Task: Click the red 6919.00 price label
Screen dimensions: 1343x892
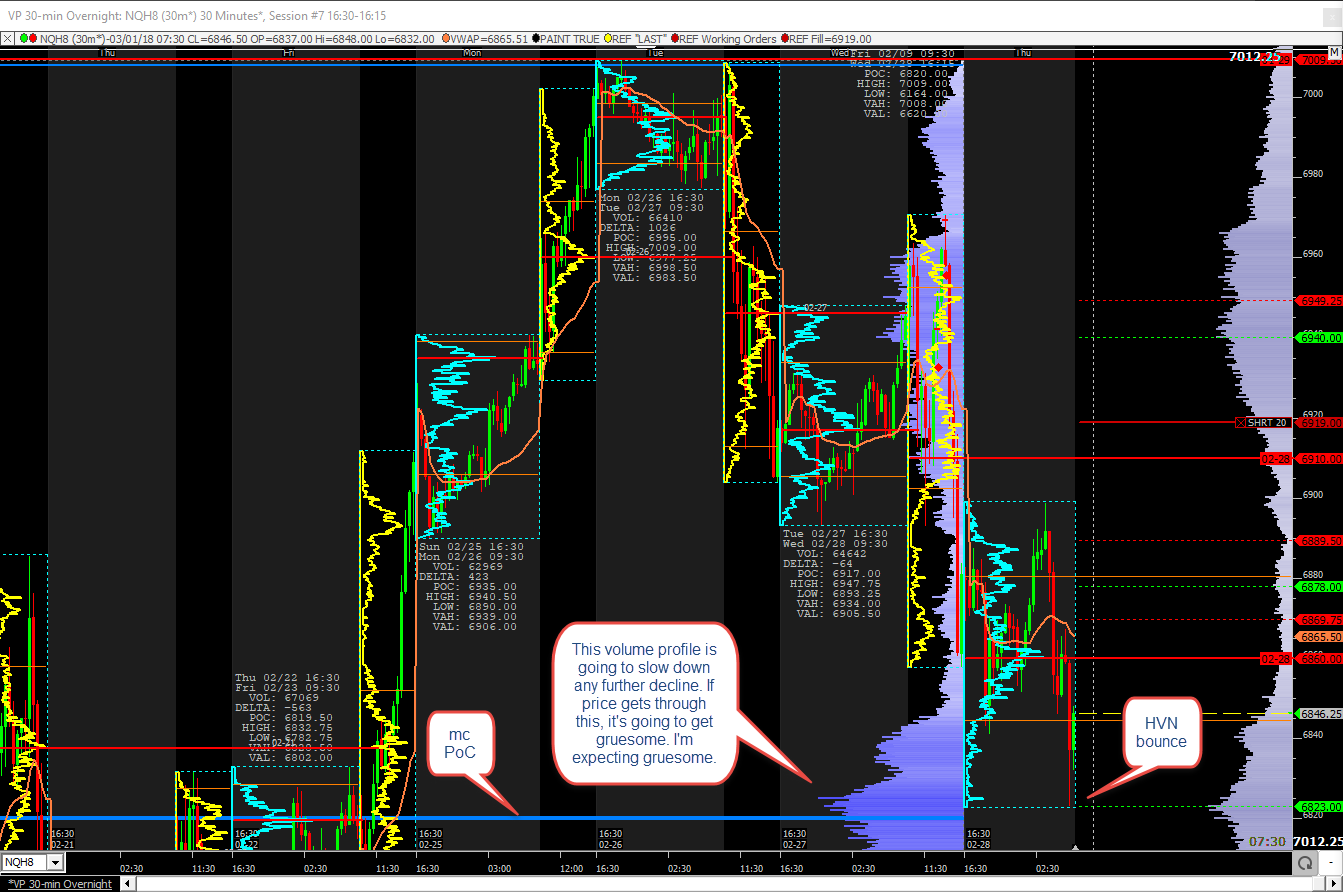Action: pos(1318,422)
